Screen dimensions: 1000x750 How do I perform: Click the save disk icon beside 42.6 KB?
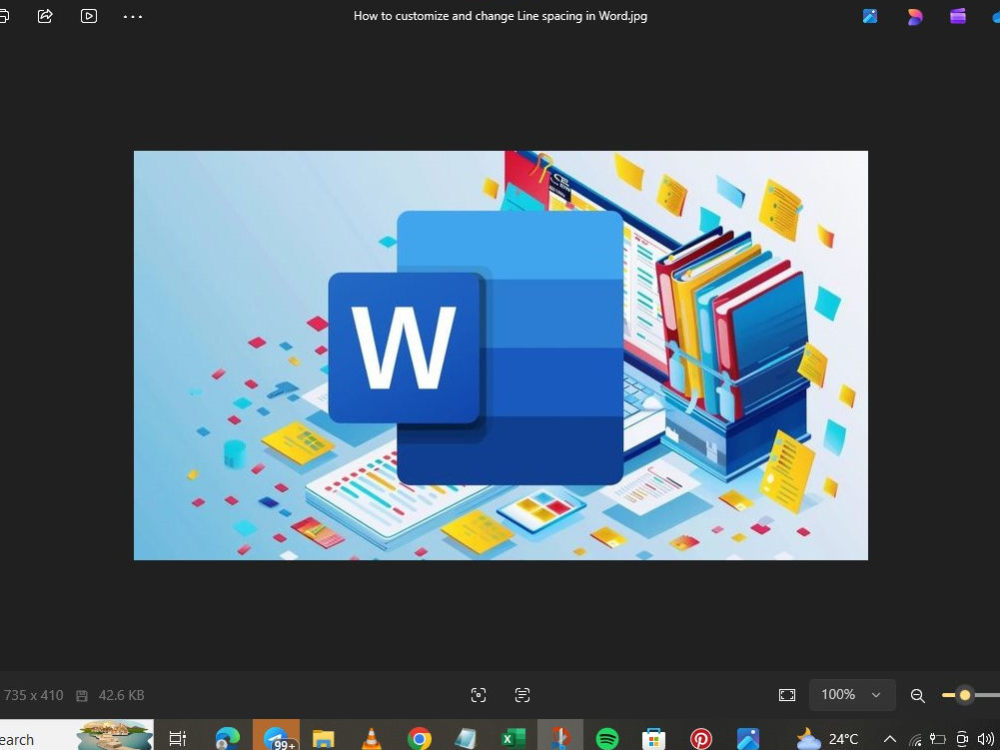[x=82, y=696]
